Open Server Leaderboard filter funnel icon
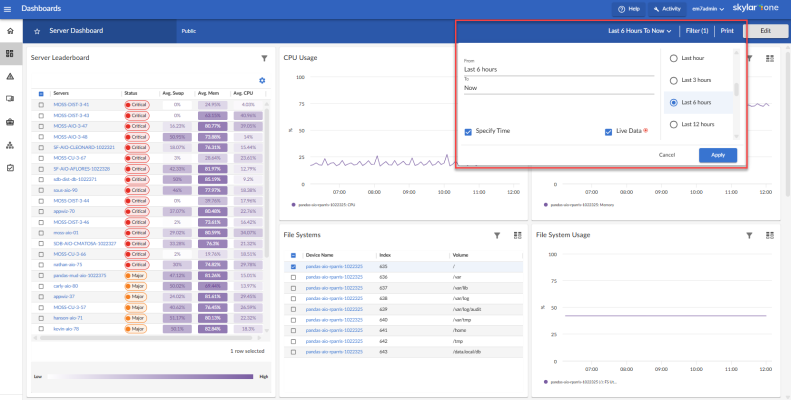Viewport: 791px width, 400px height. click(x=264, y=59)
